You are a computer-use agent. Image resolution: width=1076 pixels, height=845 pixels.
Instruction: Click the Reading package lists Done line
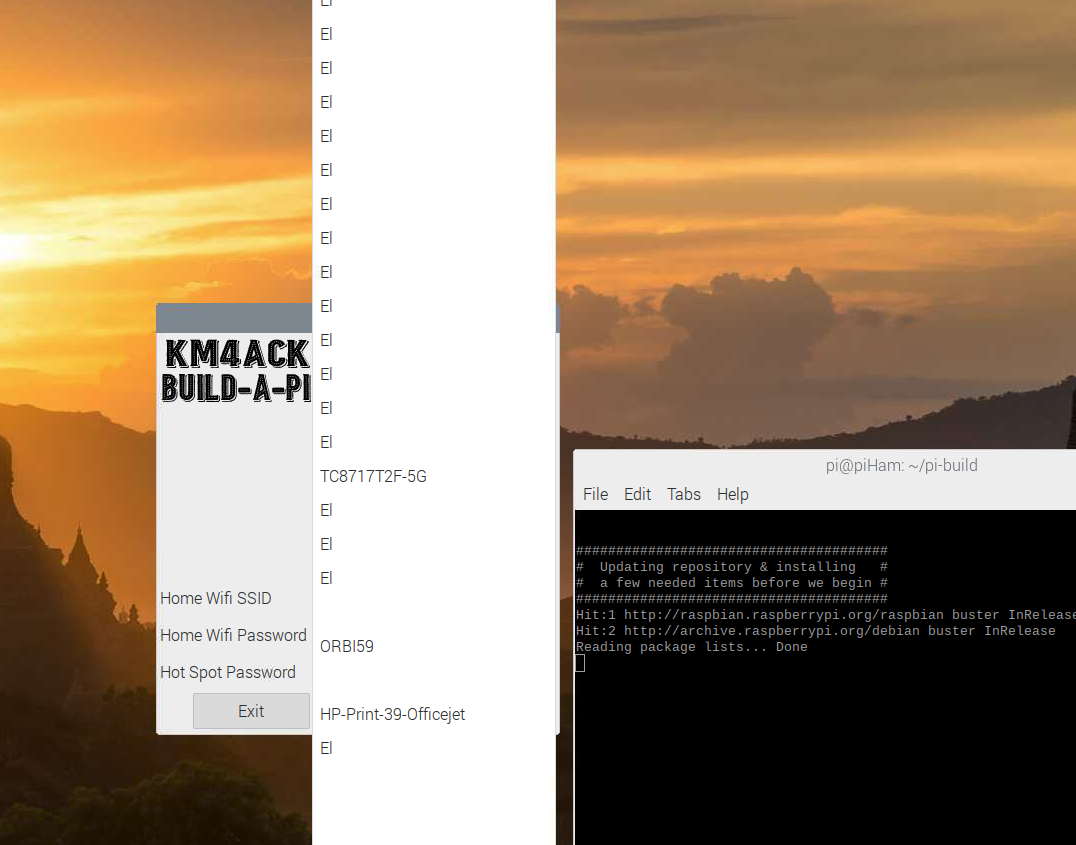(690, 647)
